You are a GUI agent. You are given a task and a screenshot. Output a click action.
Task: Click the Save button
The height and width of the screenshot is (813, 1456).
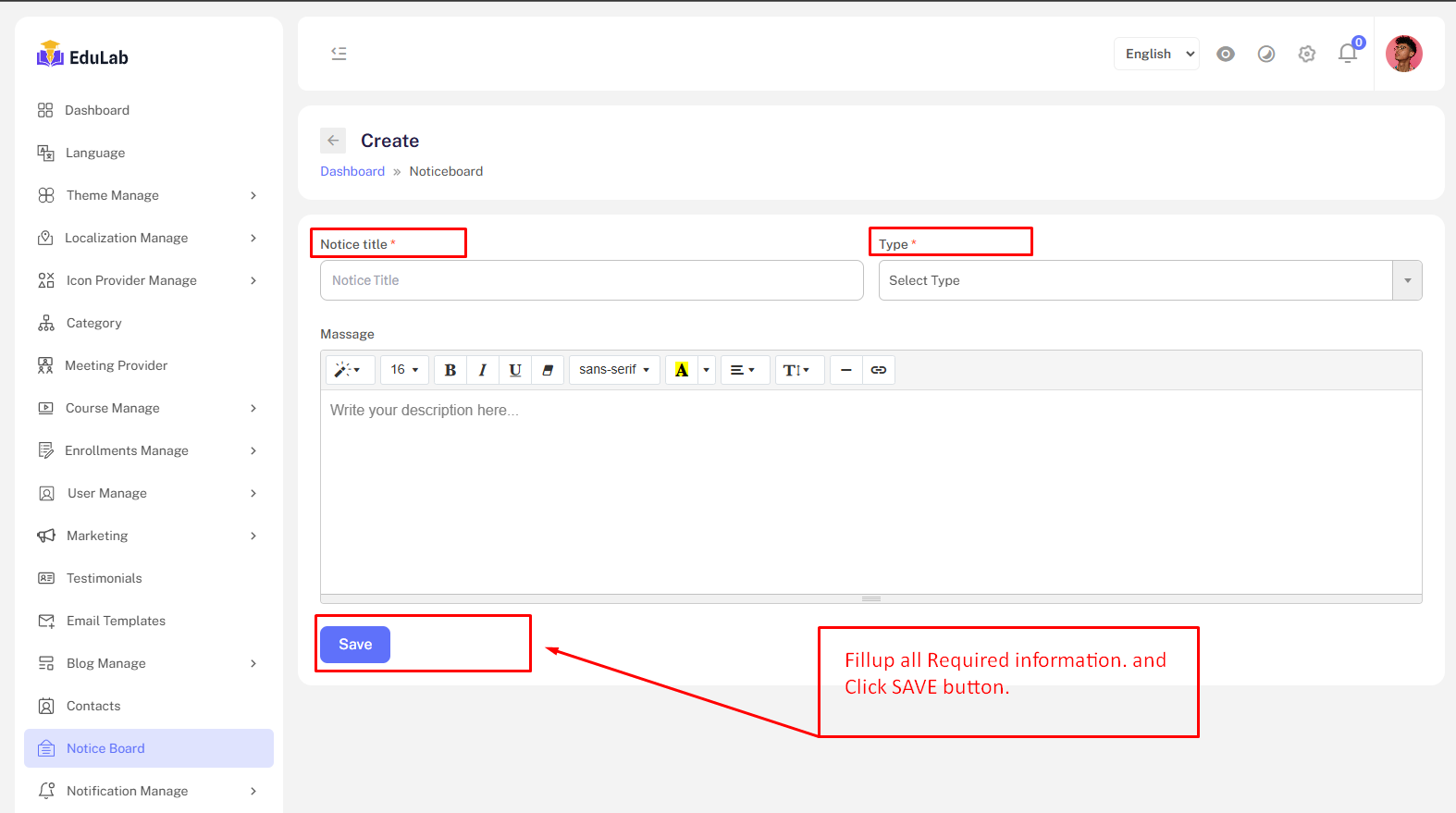(x=355, y=645)
